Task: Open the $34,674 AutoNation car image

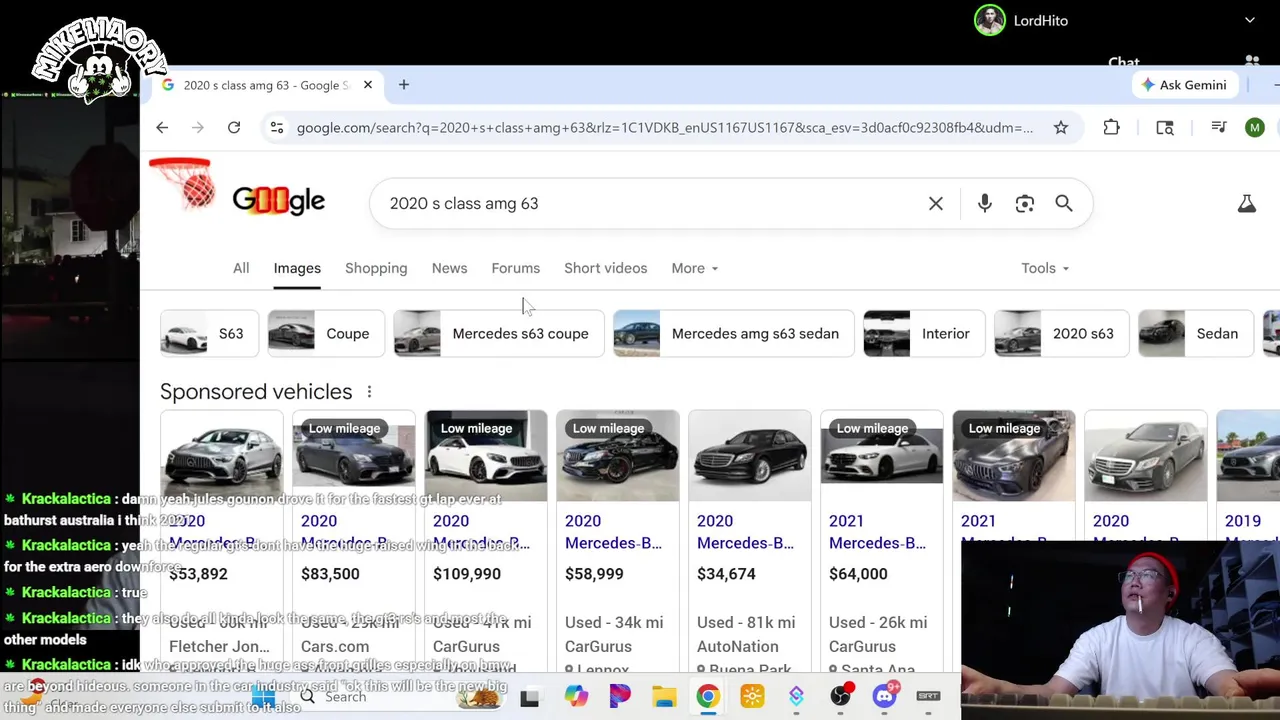Action: [750, 456]
